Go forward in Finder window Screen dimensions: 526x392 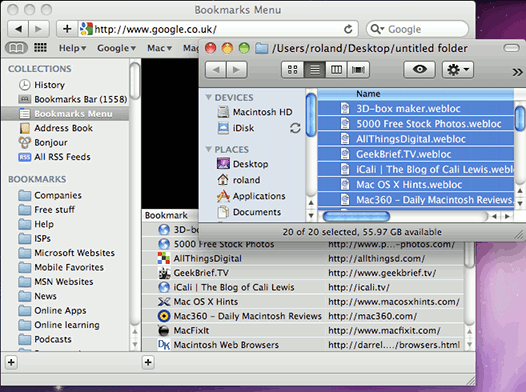click(236, 70)
